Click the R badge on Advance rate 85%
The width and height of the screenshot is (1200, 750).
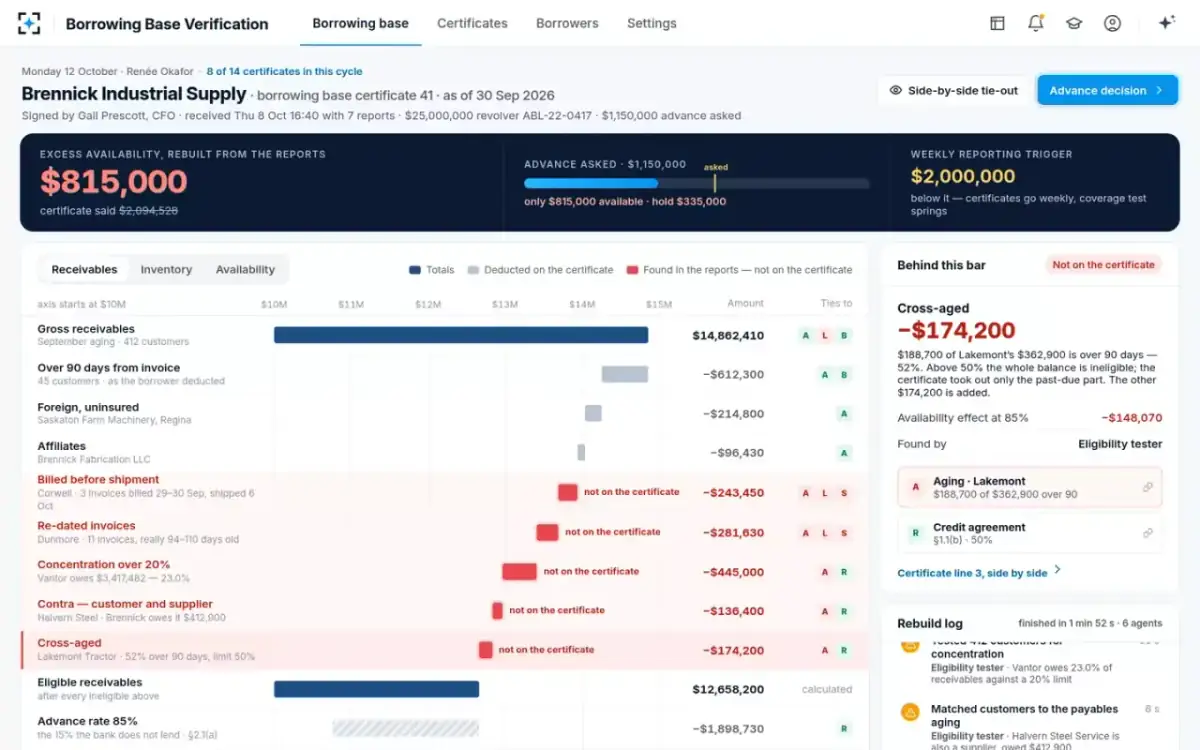pos(844,729)
